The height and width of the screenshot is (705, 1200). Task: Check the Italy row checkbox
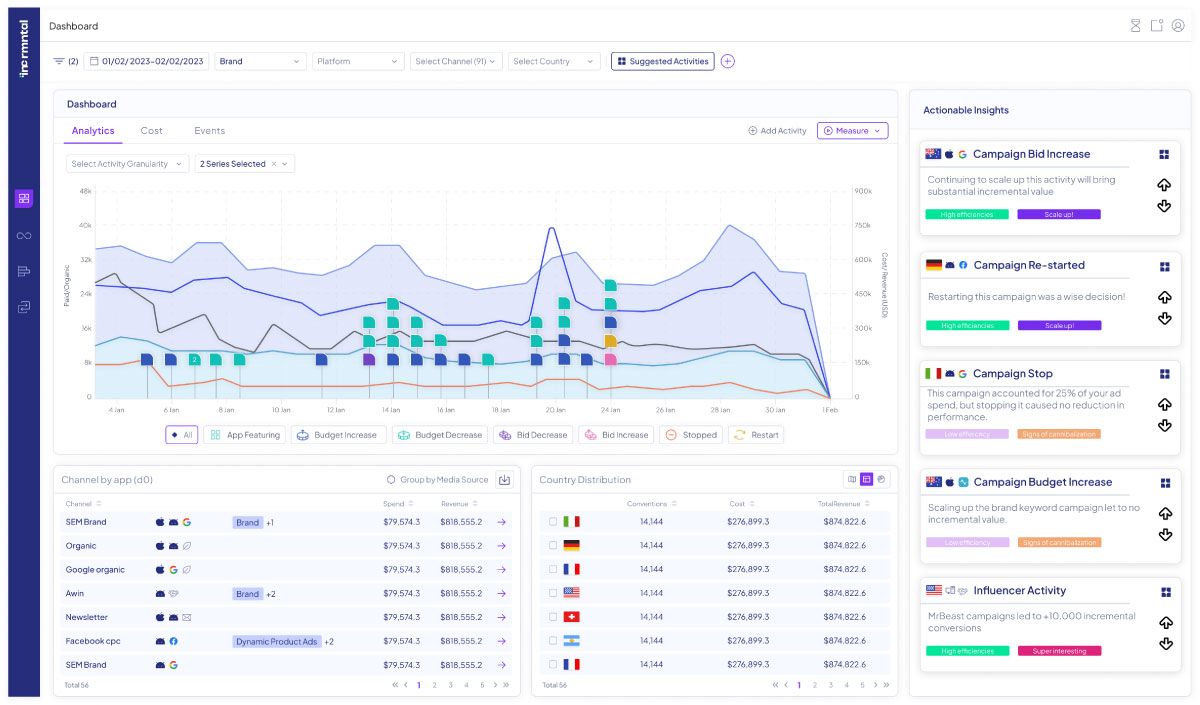click(553, 522)
